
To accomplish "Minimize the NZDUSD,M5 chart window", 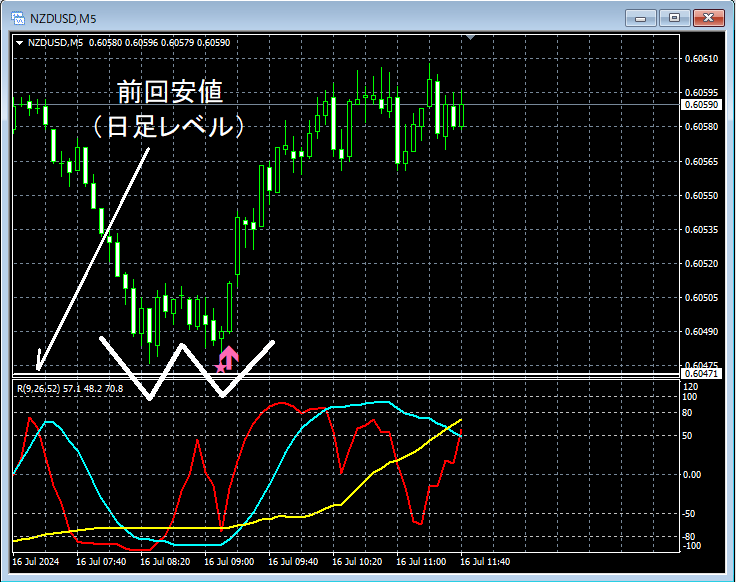I will (640, 18).
